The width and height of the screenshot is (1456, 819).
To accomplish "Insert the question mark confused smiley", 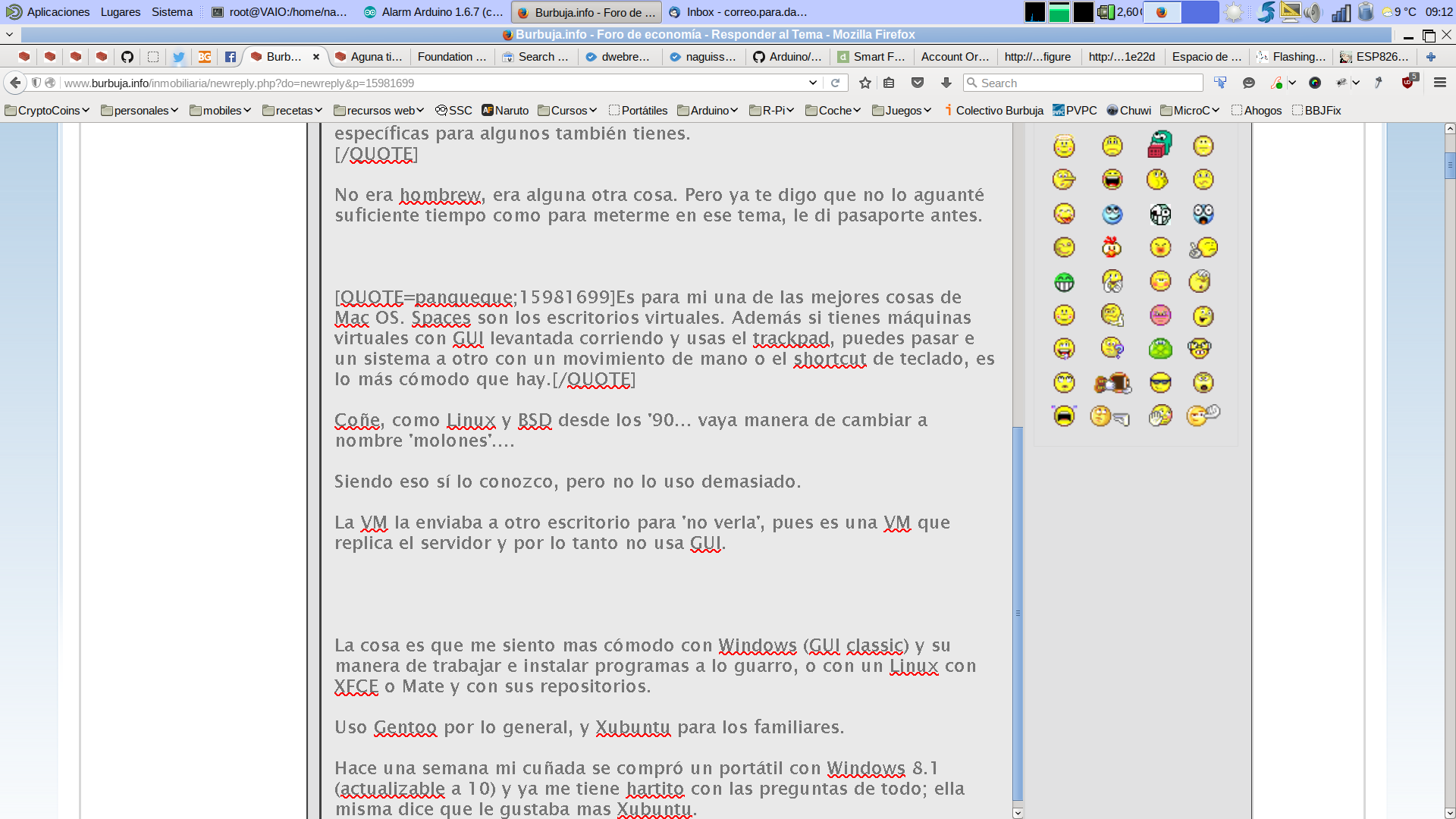I will click(1112, 349).
